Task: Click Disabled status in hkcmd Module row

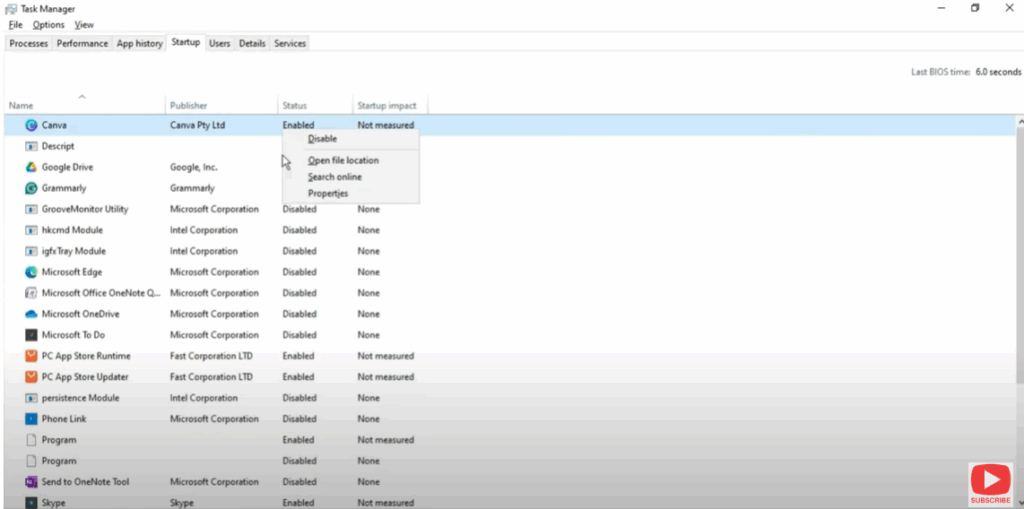Action: pyautogui.click(x=299, y=230)
